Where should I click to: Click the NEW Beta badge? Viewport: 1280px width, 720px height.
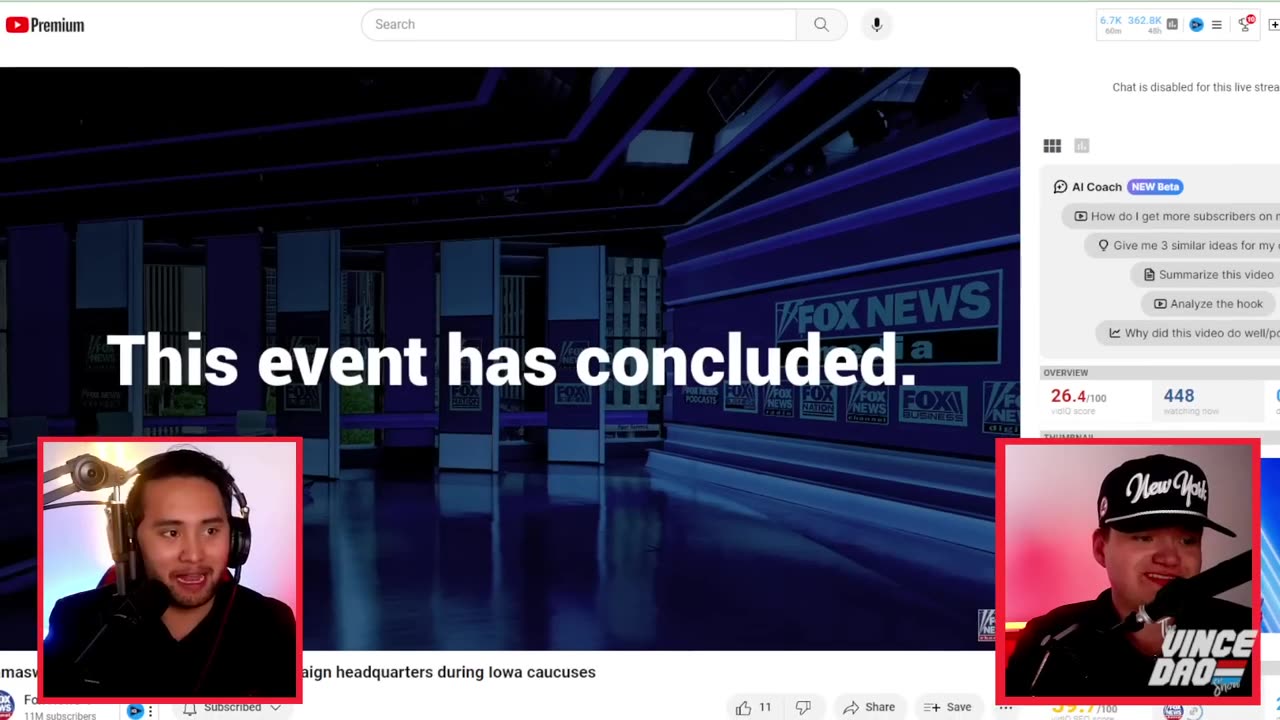click(1155, 187)
